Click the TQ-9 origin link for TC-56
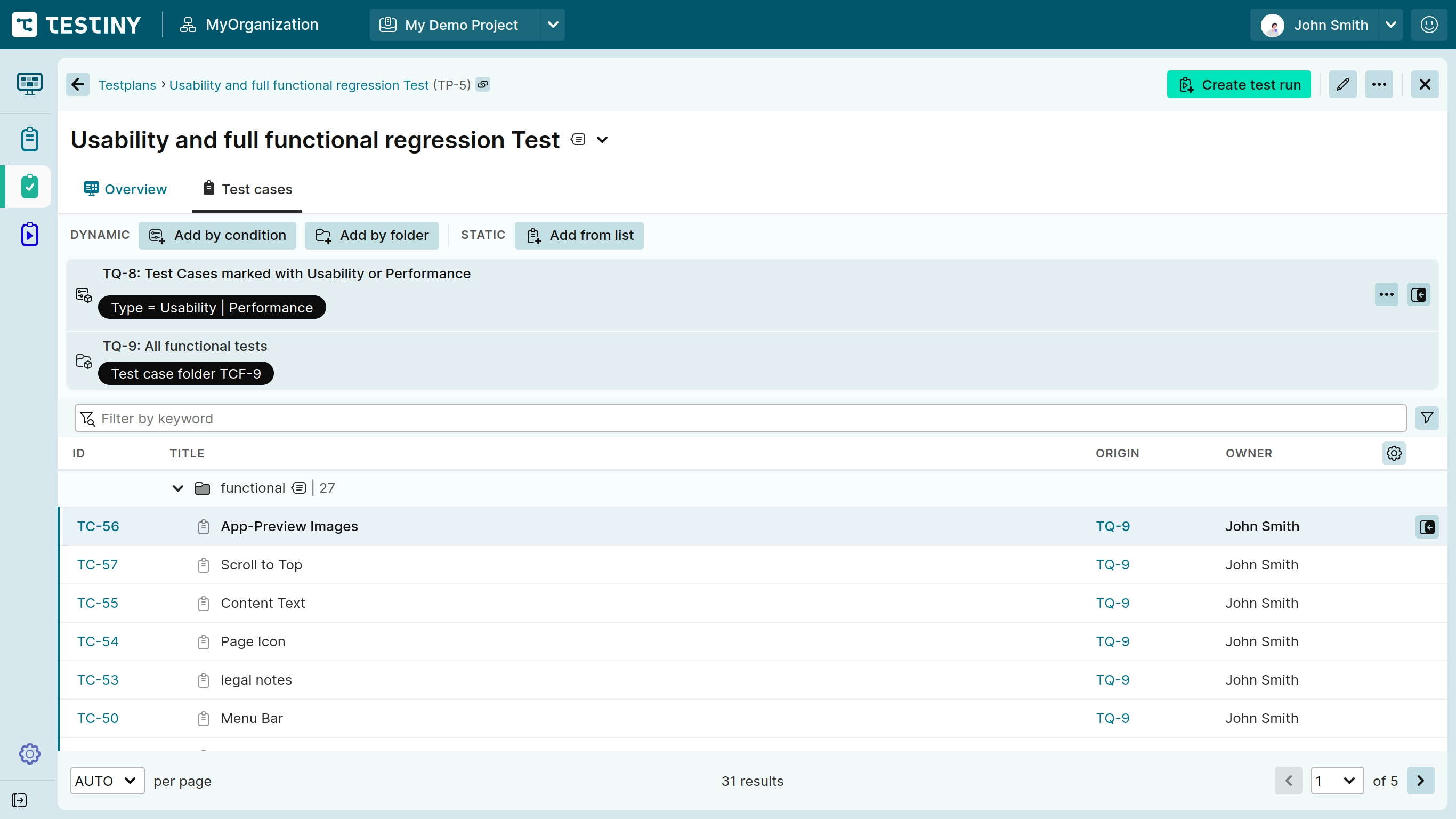Screen dimensions: 1456x819 pos(1113,526)
